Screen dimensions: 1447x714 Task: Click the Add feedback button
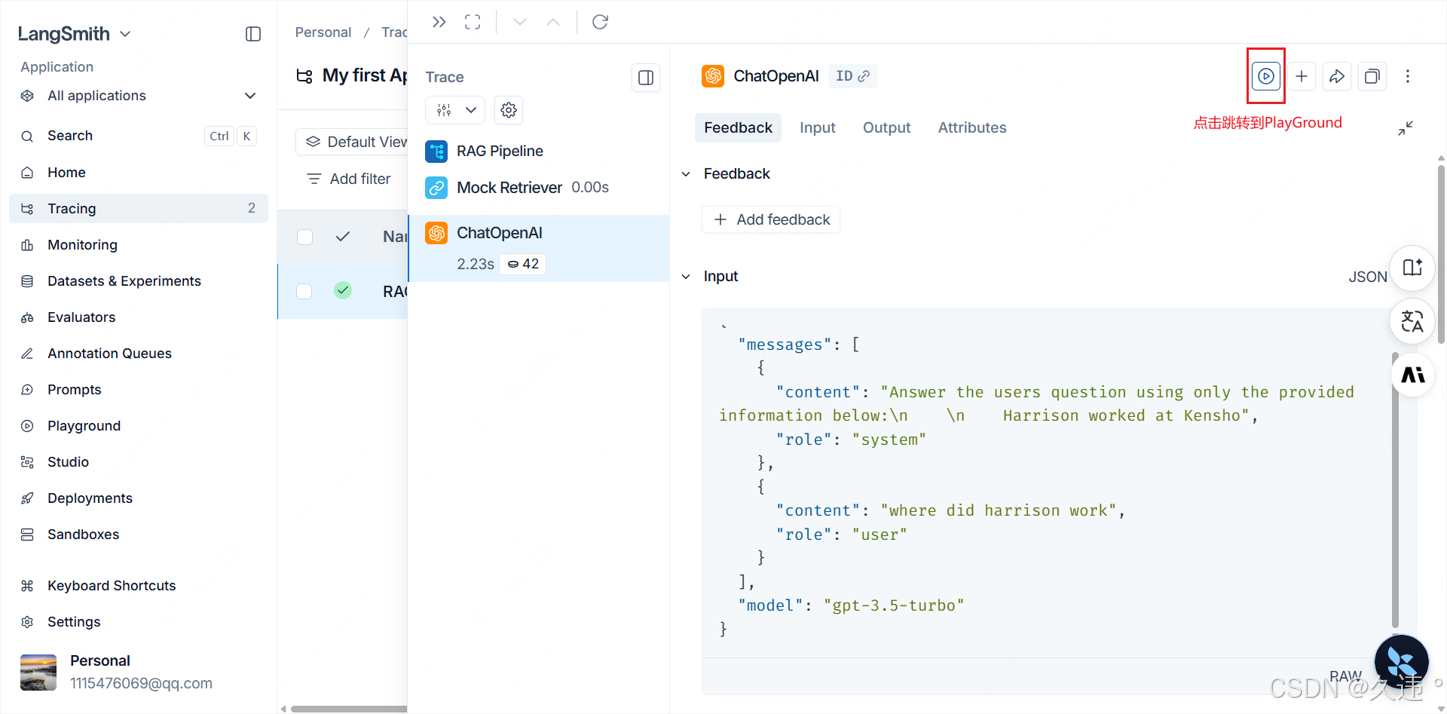point(771,219)
